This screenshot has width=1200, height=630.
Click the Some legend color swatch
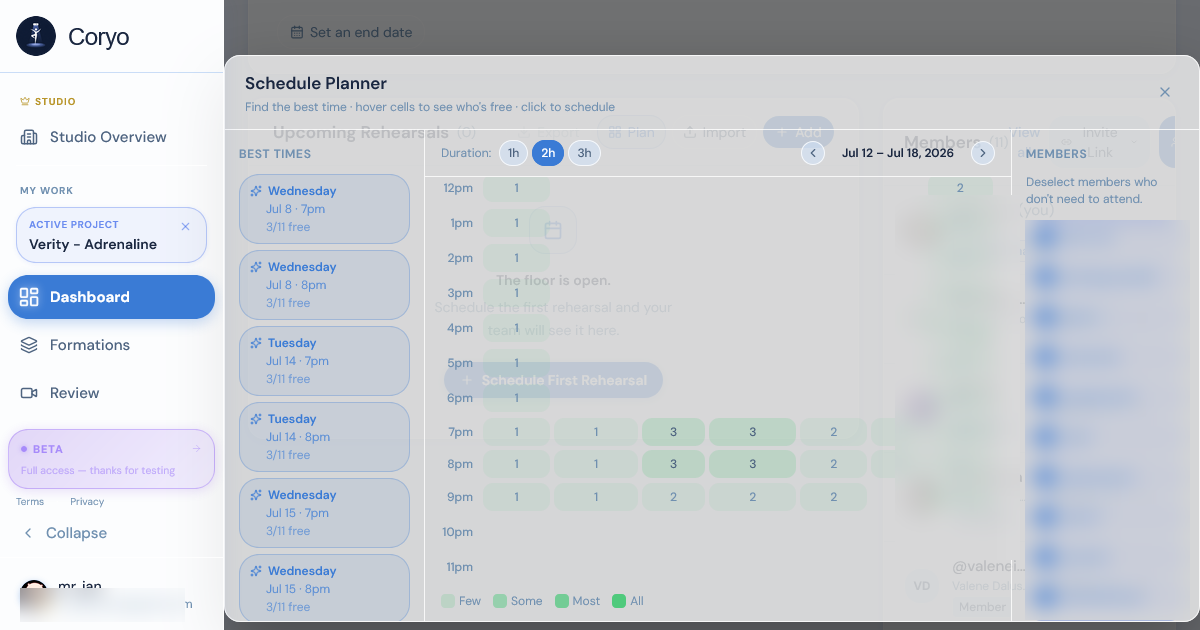click(500, 601)
